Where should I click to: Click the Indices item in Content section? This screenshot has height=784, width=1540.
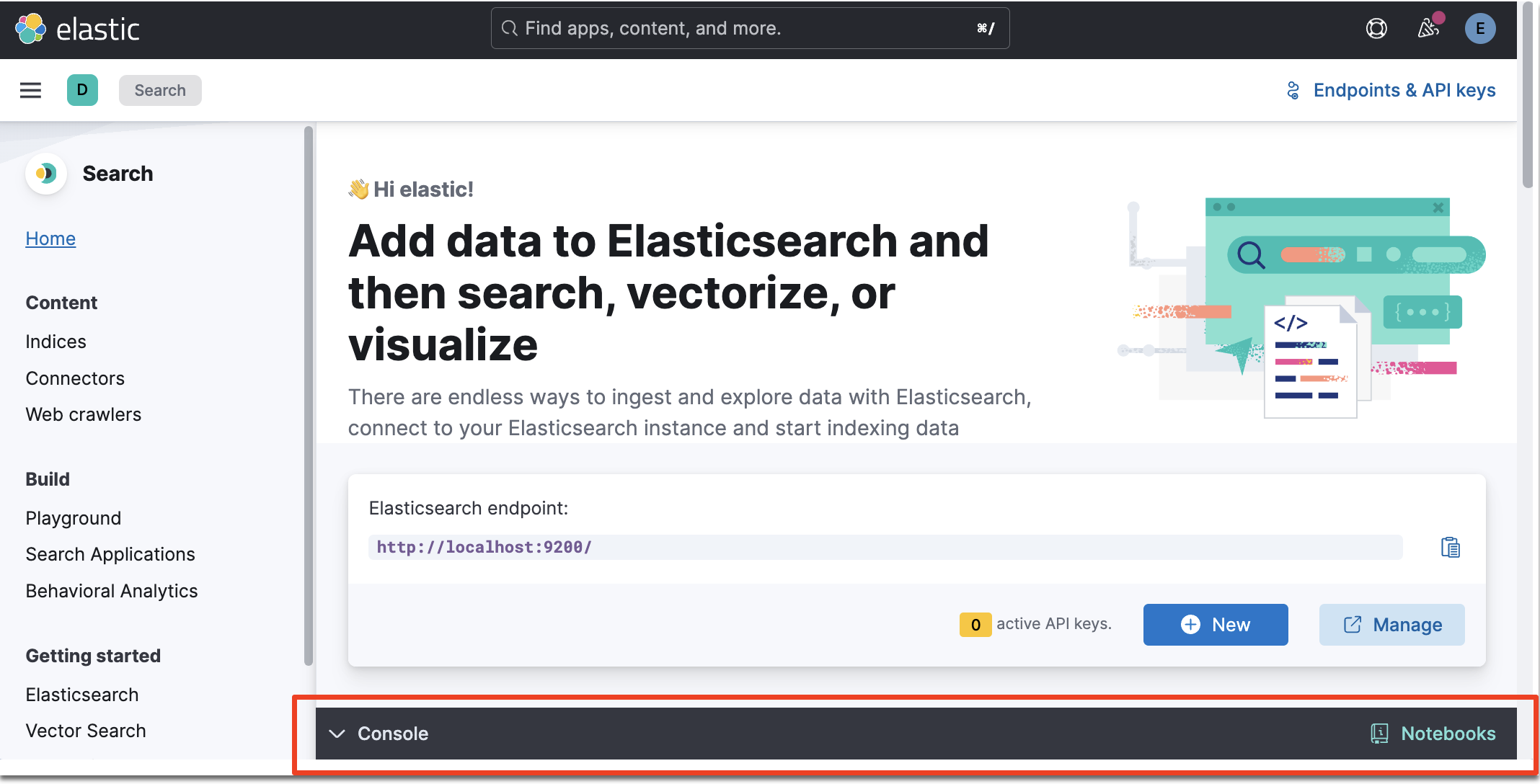(x=56, y=340)
